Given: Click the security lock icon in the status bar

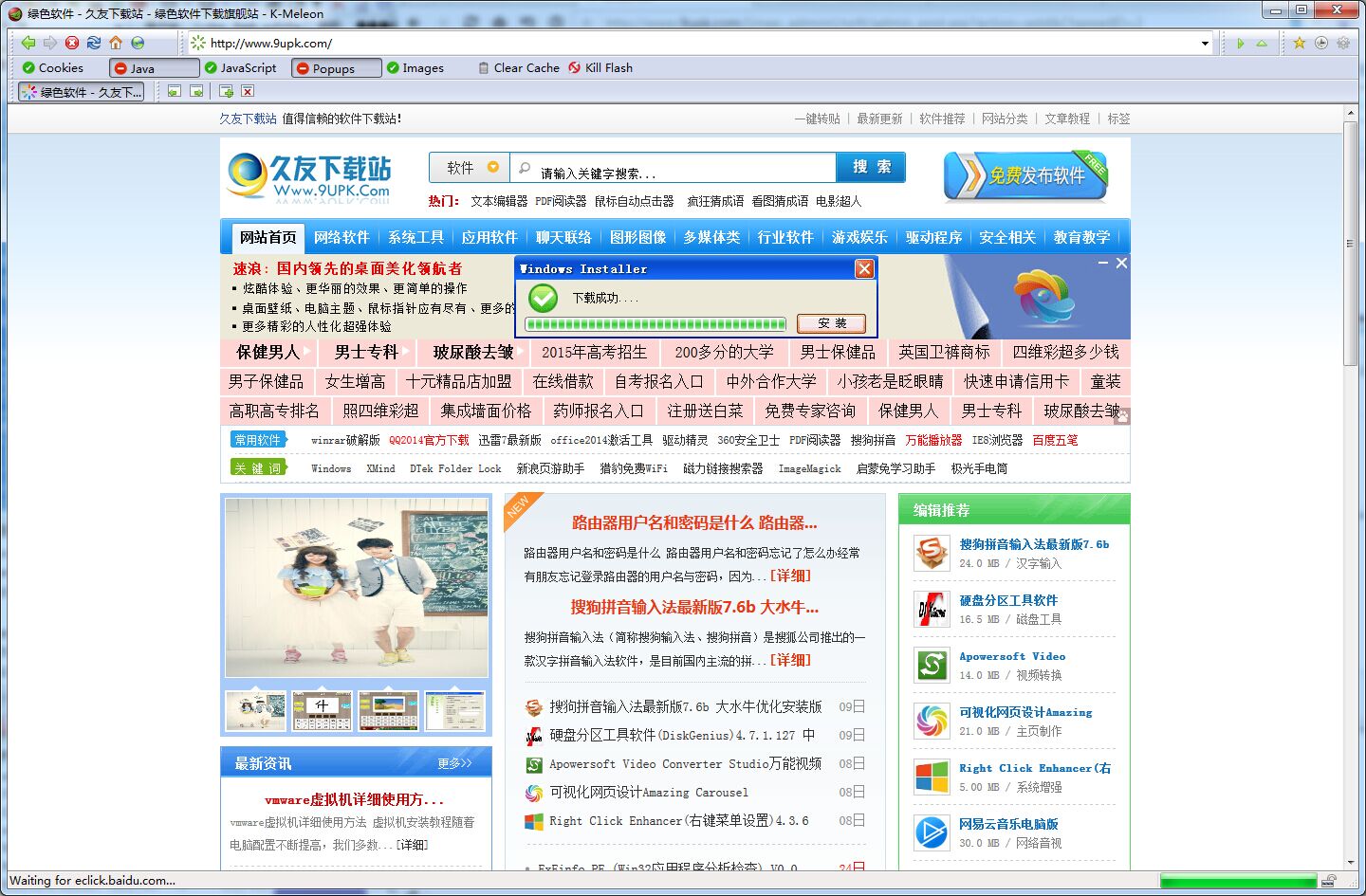Looking at the screenshot, I should 1330,881.
